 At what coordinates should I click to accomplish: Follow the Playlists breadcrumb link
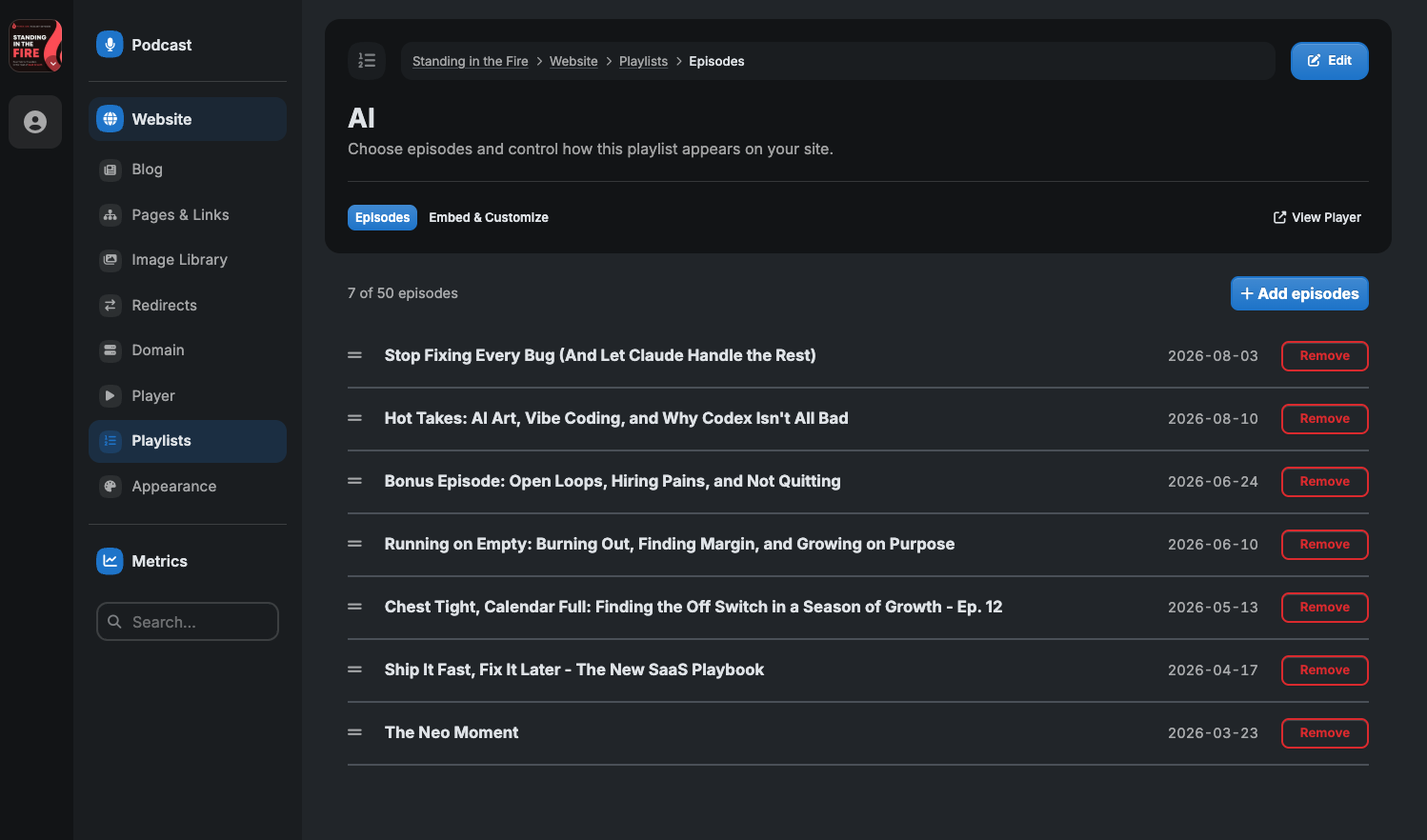(x=643, y=61)
